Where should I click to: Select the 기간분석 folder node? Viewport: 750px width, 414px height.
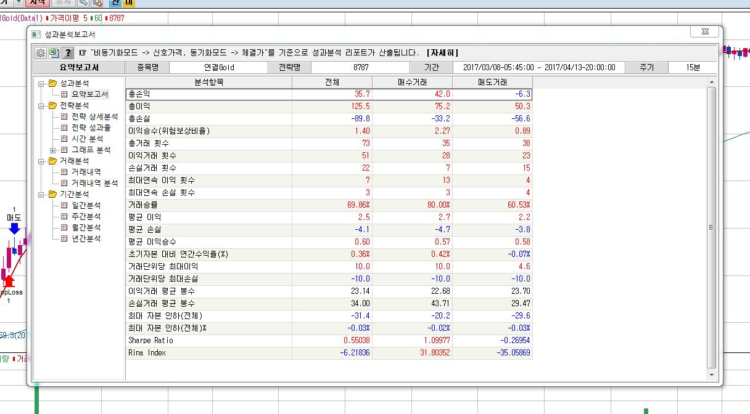74,194
